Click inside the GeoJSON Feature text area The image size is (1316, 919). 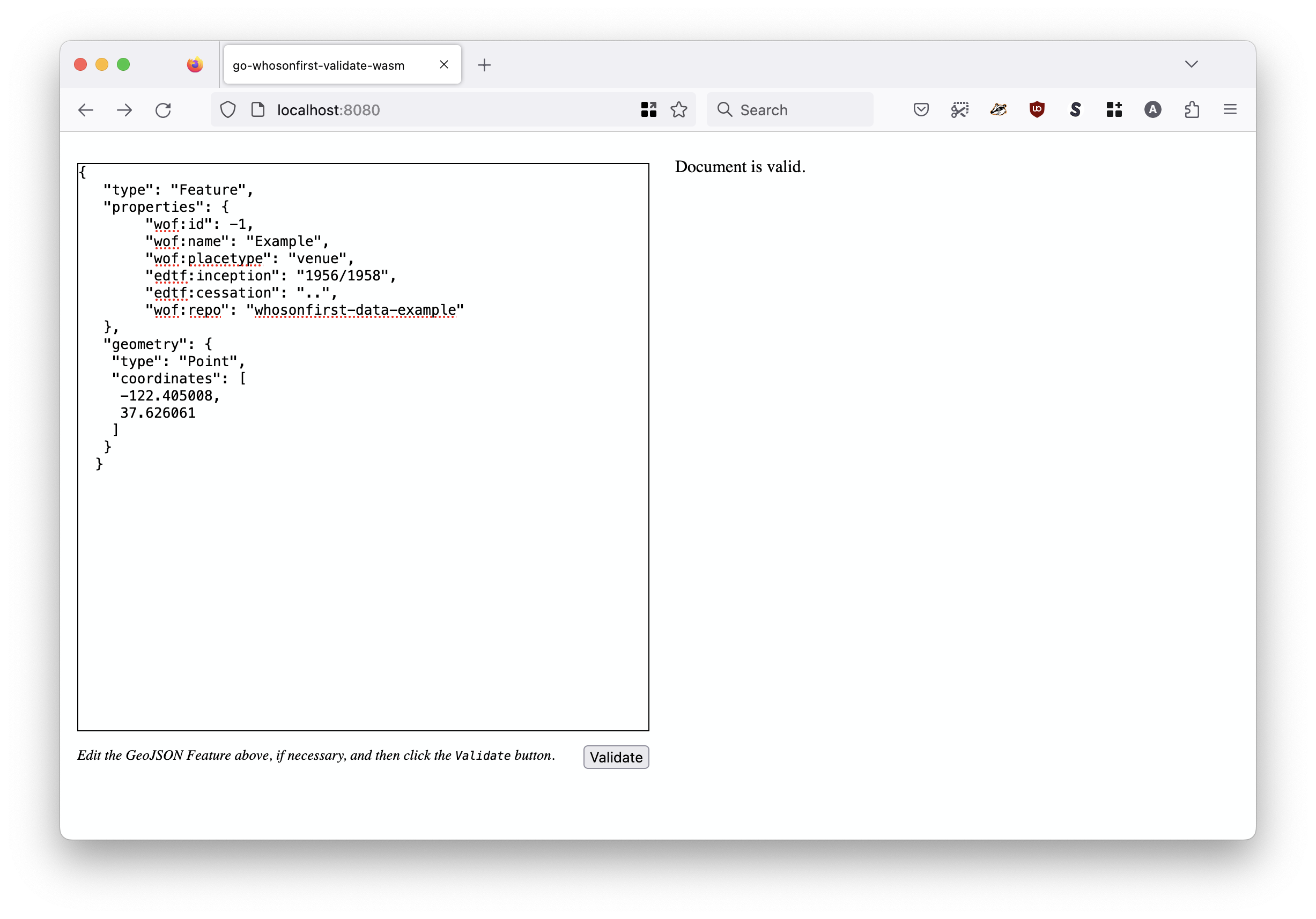click(x=363, y=573)
